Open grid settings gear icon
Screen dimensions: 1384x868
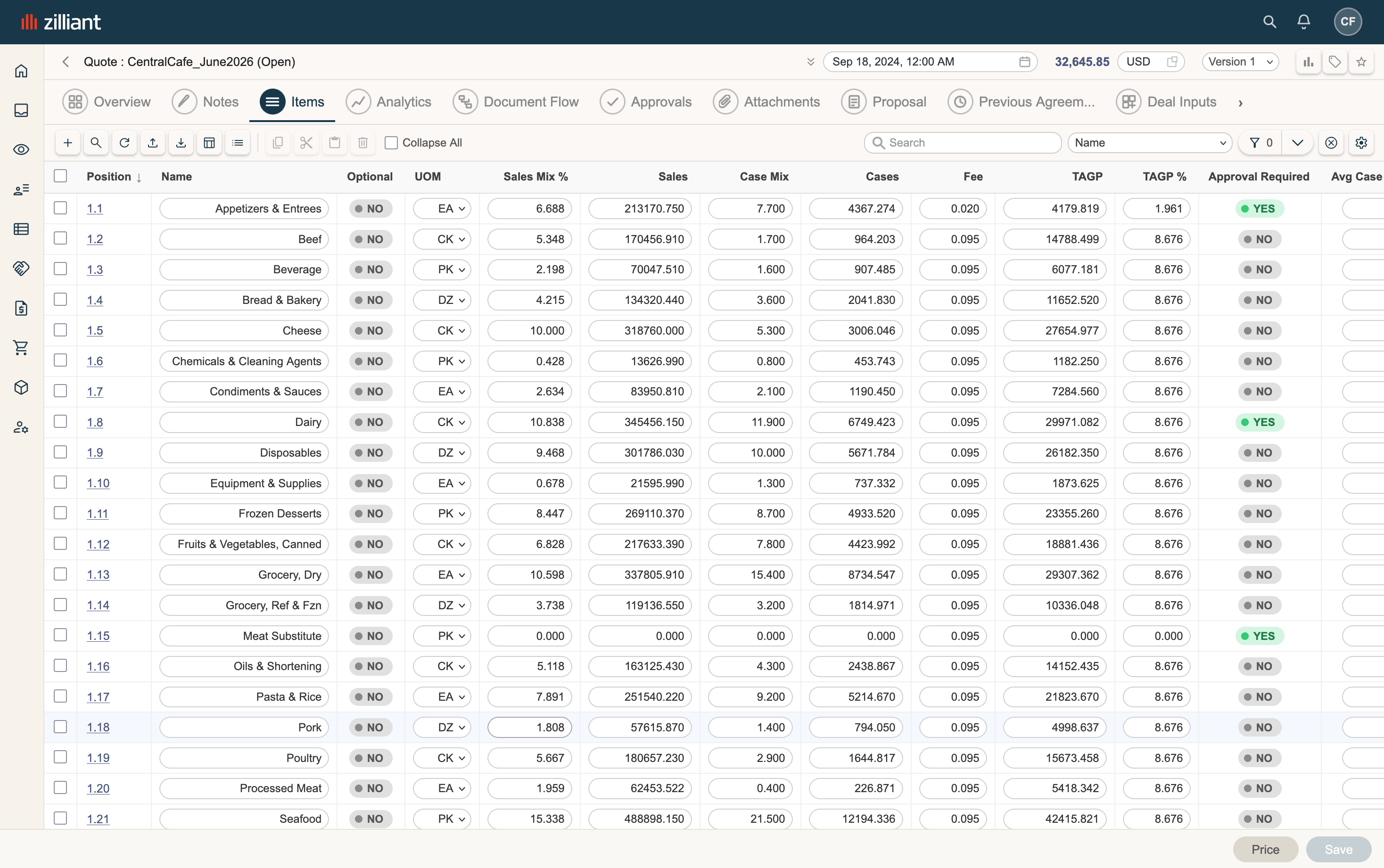tap(1361, 142)
